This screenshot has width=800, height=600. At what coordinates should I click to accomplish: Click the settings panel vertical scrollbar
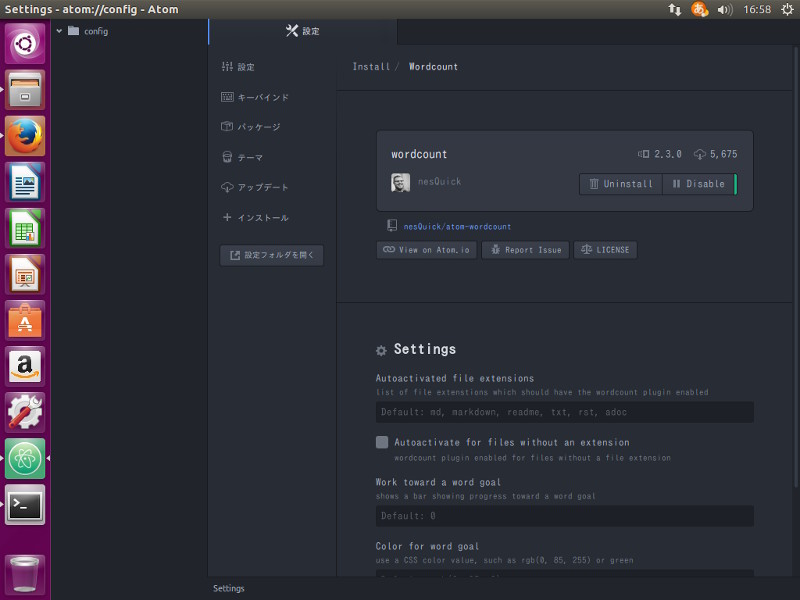tap(796, 265)
